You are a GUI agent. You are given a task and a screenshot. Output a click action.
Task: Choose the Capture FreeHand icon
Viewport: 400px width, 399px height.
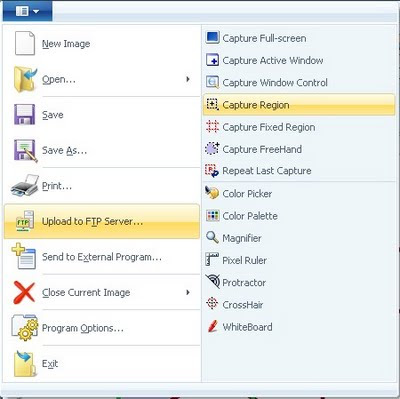point(212,149)
